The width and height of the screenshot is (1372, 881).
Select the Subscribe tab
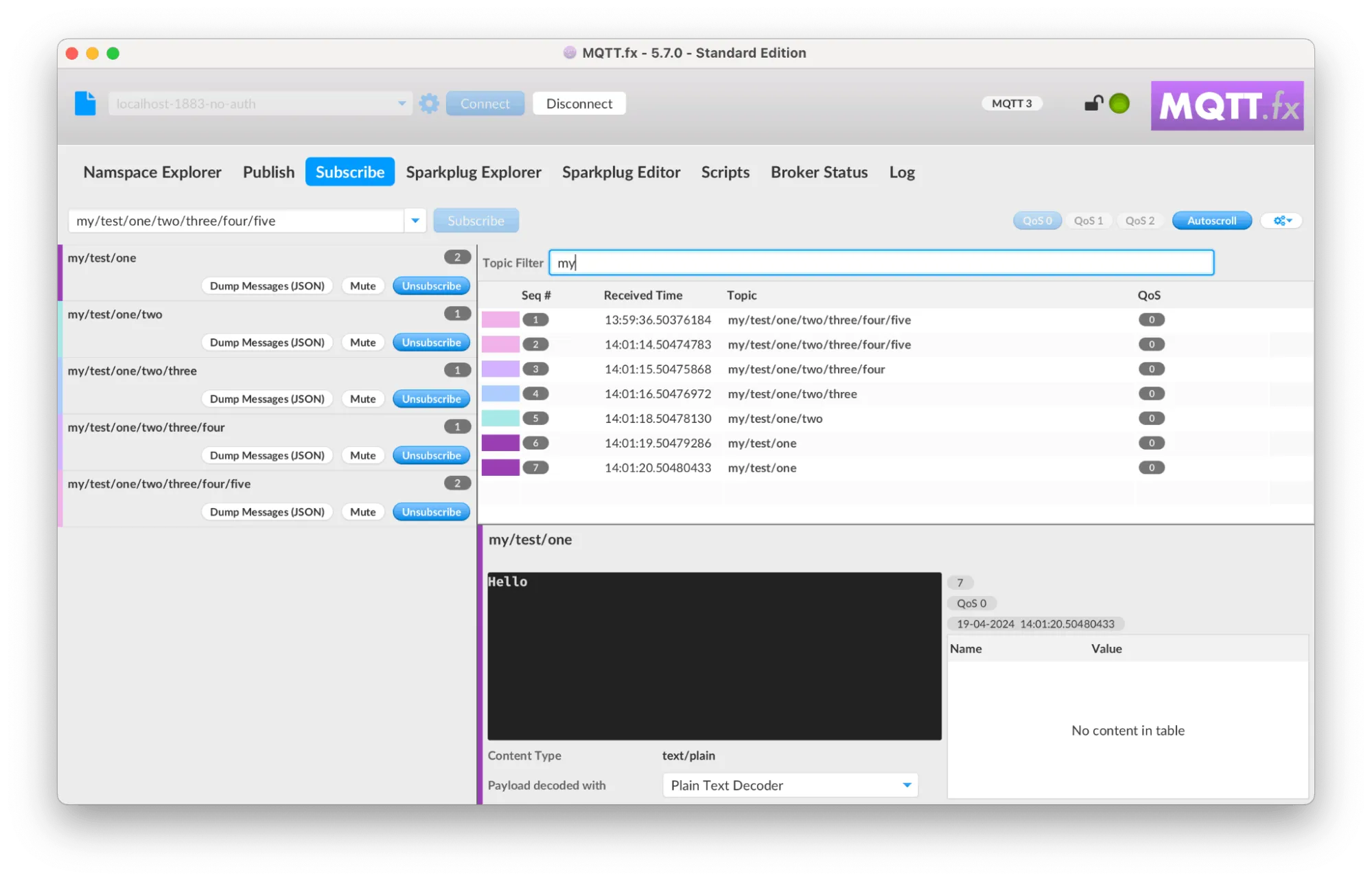coord(350,172)
